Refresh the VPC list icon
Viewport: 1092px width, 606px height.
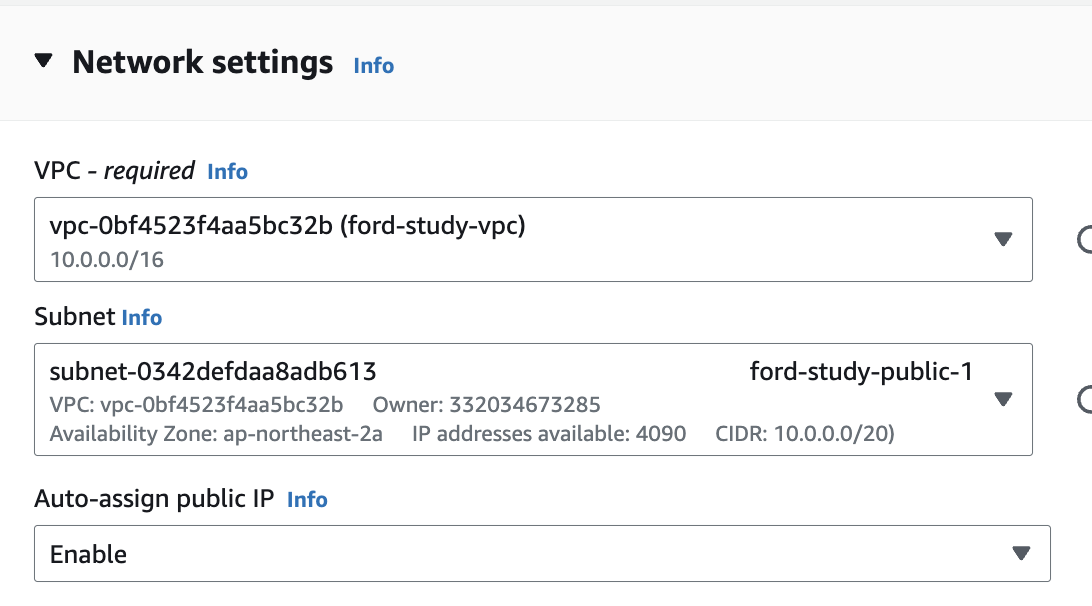tap(1084, 239)
